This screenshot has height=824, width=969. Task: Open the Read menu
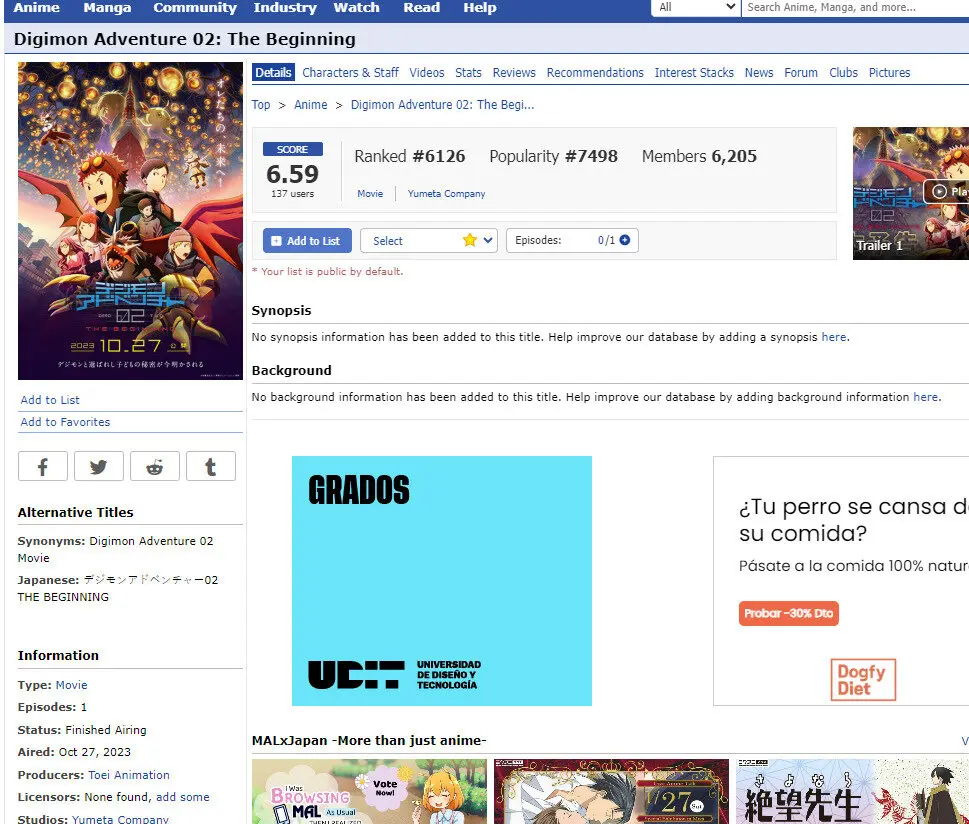click(421, 7)
